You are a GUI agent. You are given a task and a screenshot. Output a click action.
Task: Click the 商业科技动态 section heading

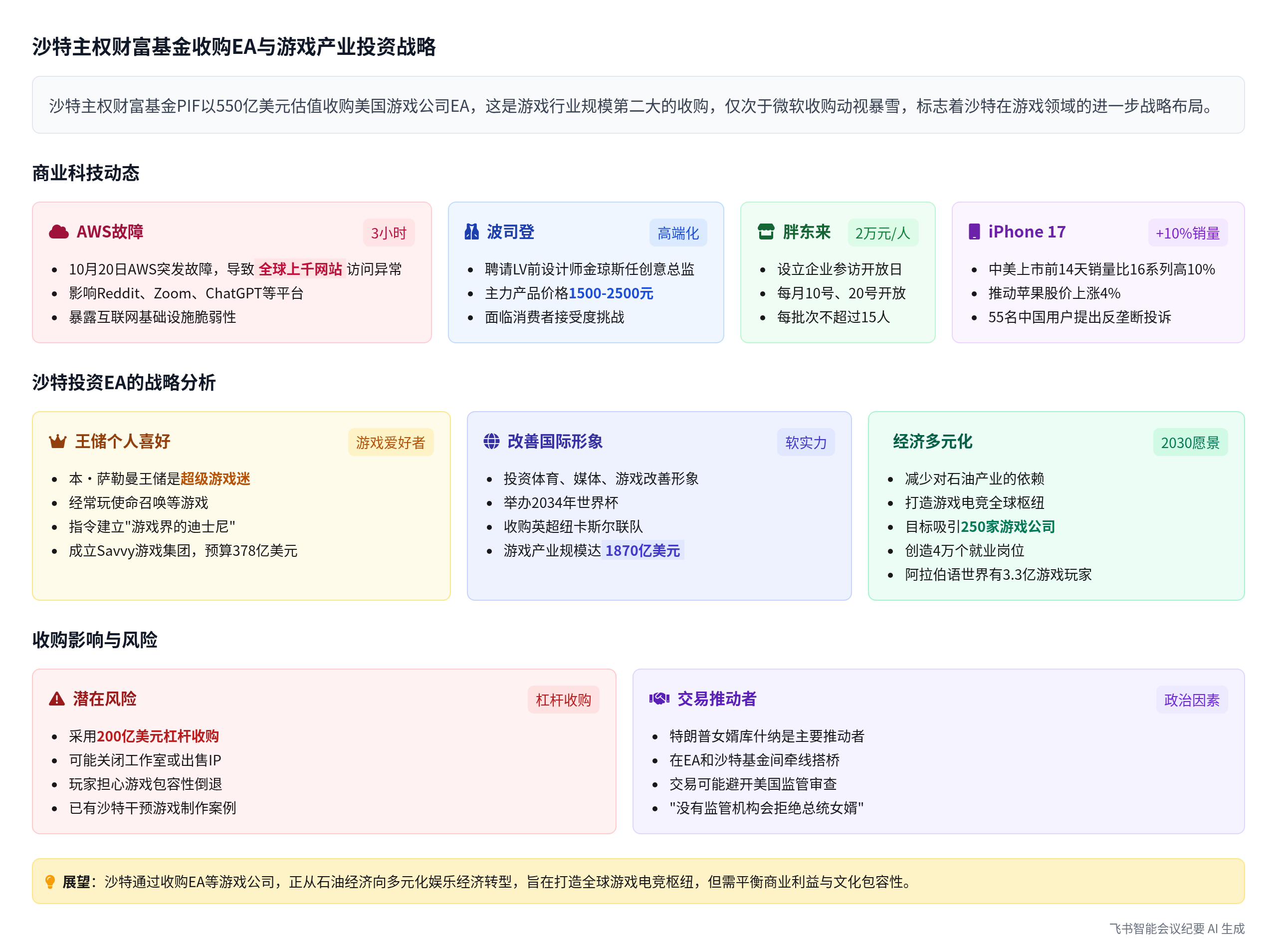click(85, 173)
